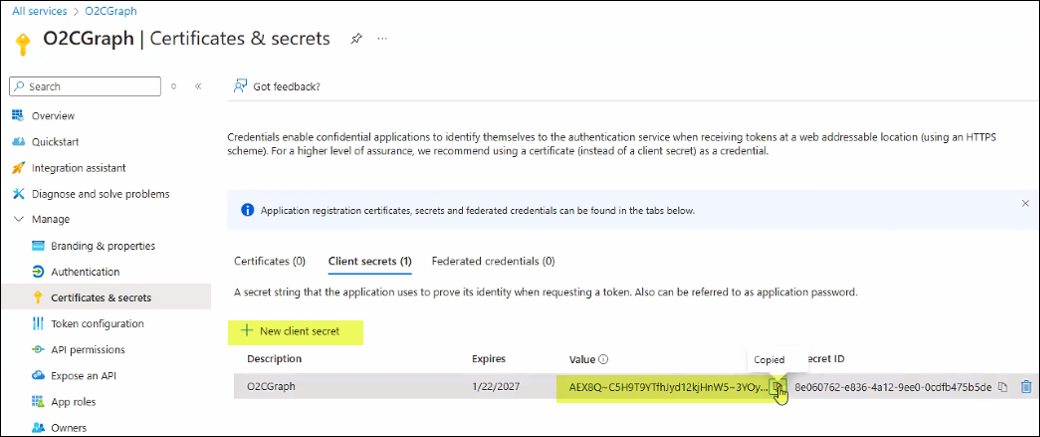The width and height of the screenshot is (1040, 437).
Task: Click the App roles grid icon
Action: [38, 402]
